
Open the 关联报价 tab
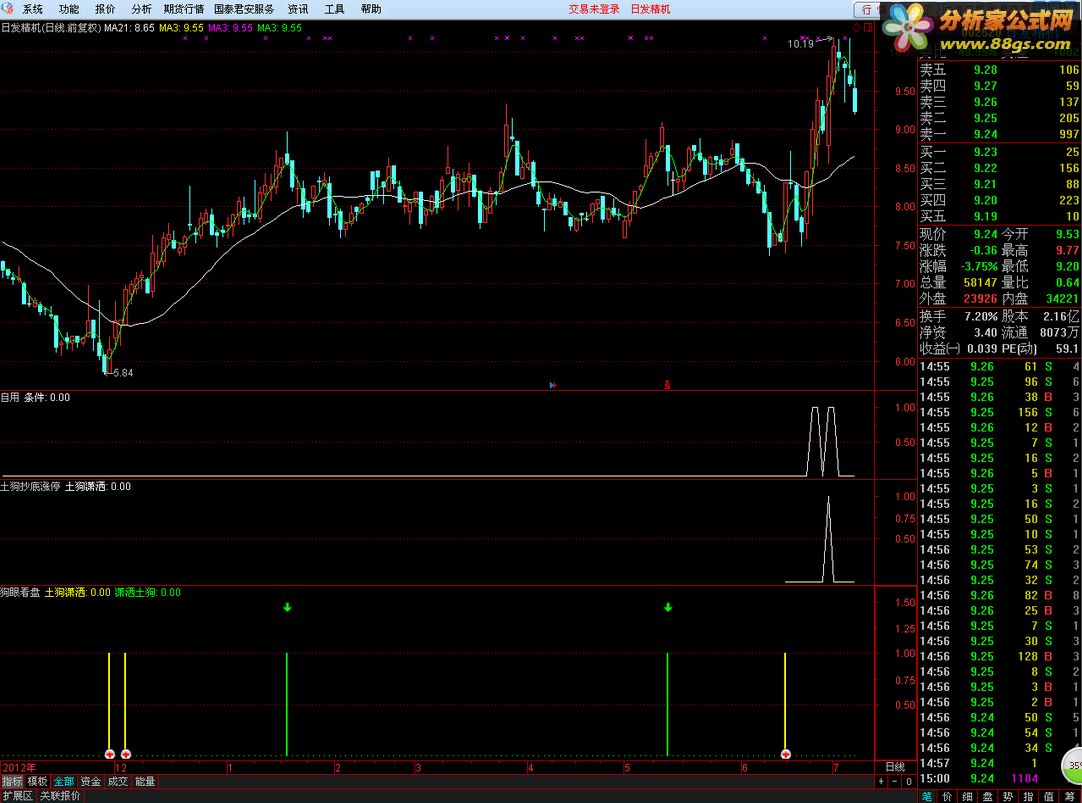tap(60, 795)
